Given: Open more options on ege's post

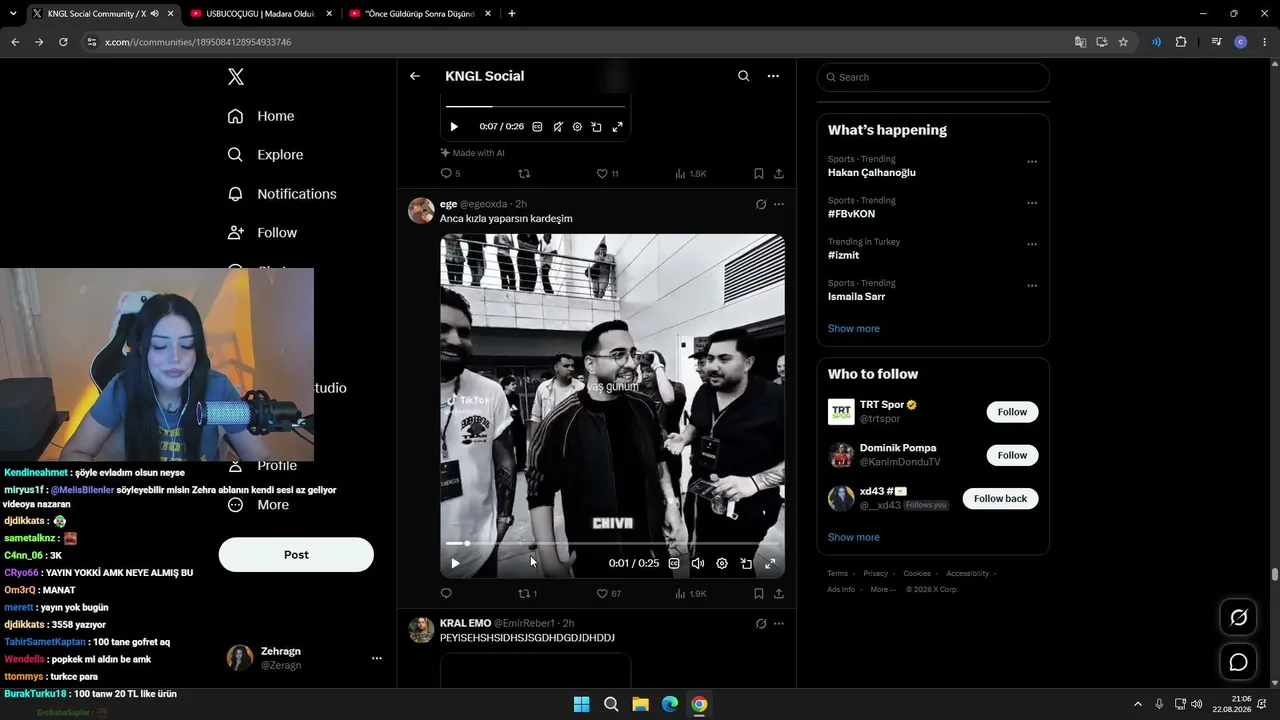Looking at the screenshot, I should [779, 204].
